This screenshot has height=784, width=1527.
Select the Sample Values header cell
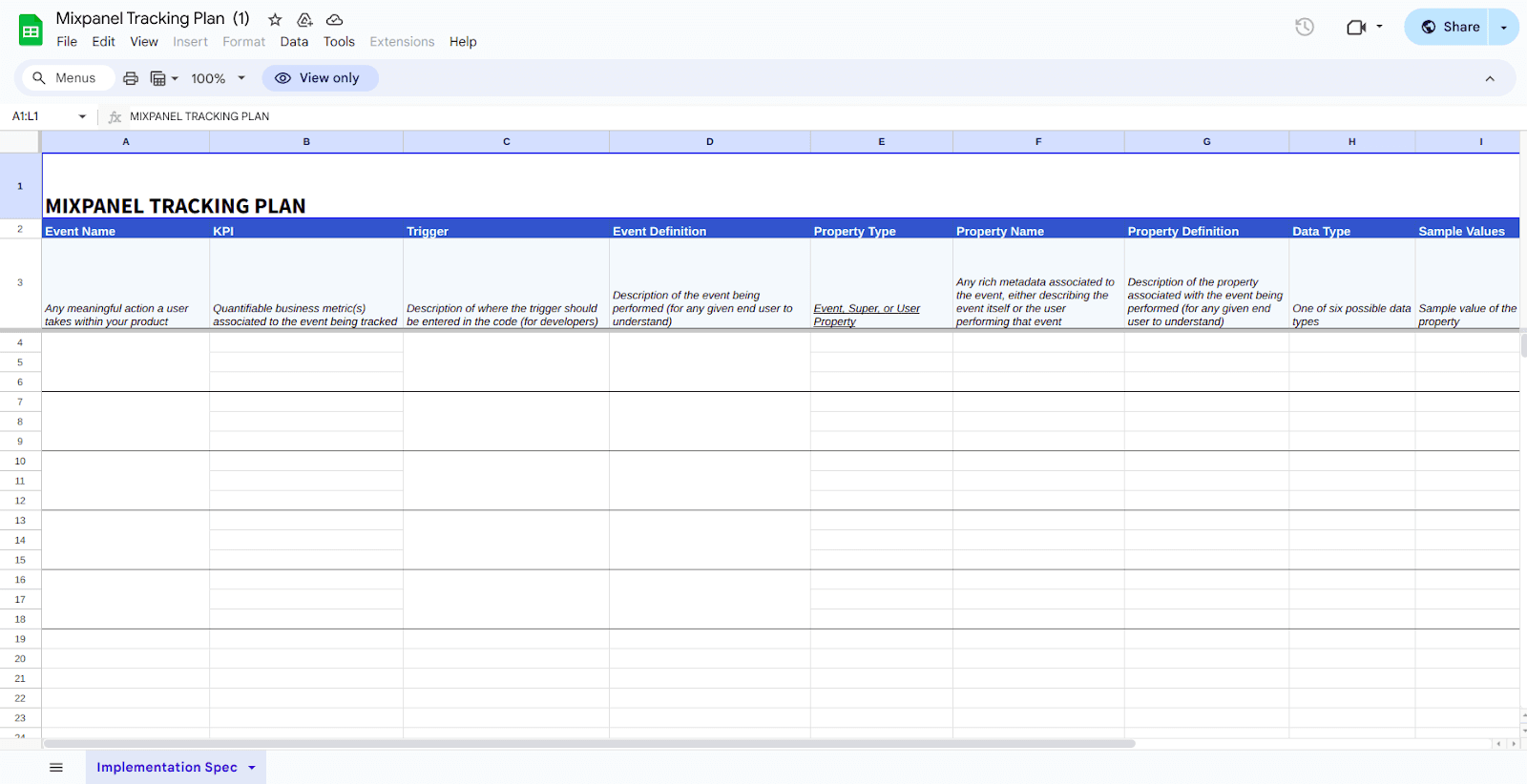[x=1468, y=229]
